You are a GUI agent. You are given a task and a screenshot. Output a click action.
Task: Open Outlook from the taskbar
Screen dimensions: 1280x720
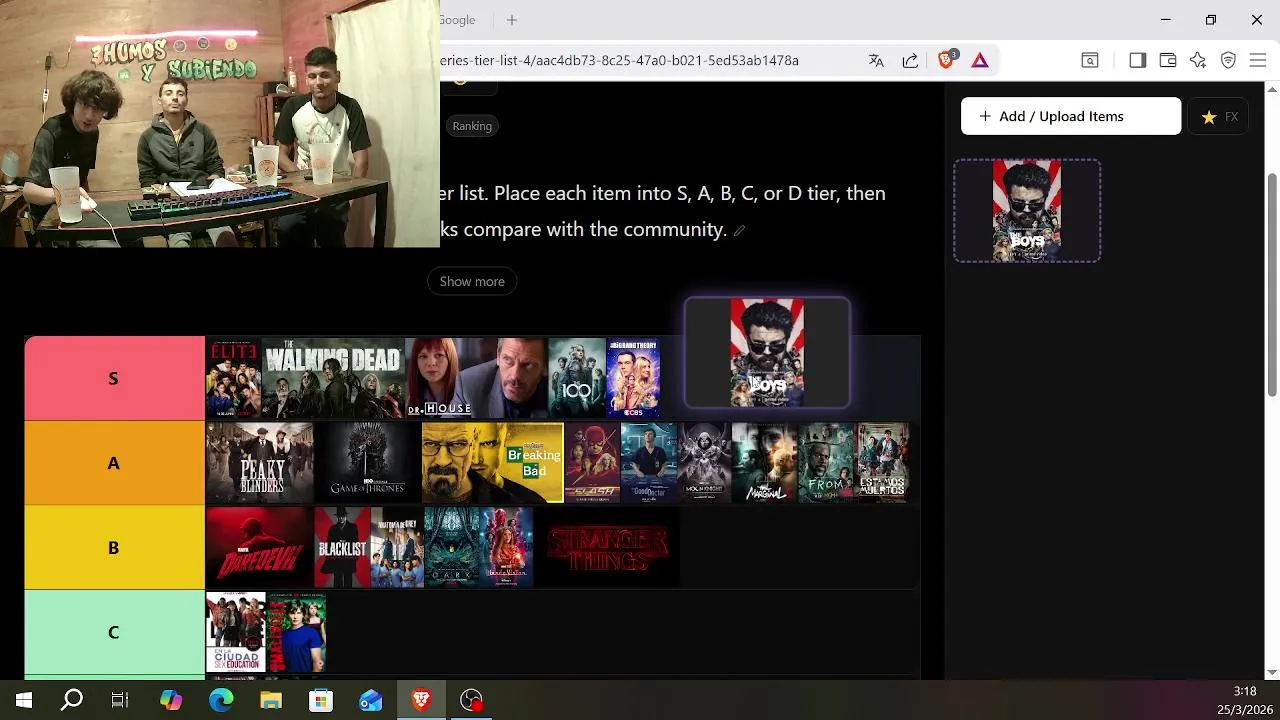(371, 700)
